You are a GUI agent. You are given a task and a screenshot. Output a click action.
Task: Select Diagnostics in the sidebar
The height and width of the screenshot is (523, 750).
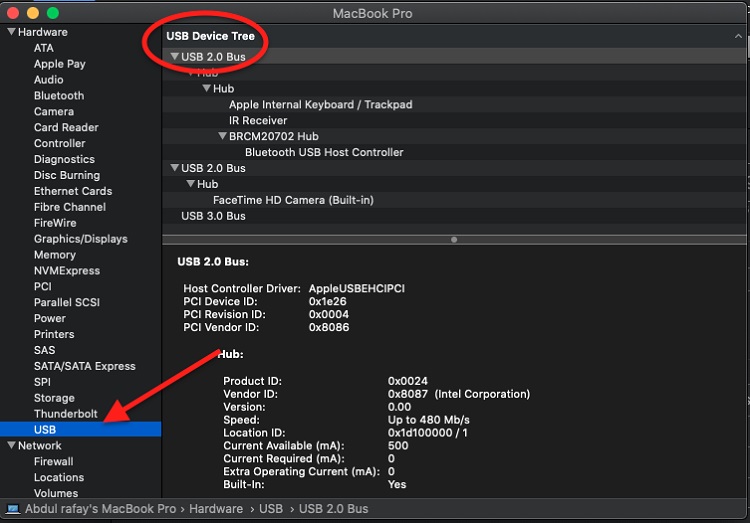[x=64, y=159]
